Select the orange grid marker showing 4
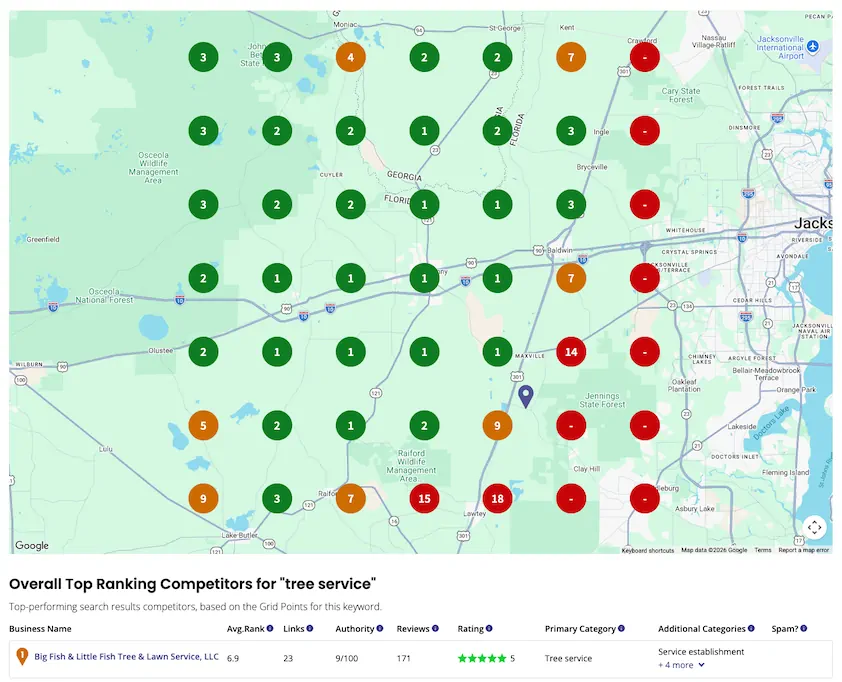842x682 pixels. click(351, 57)
